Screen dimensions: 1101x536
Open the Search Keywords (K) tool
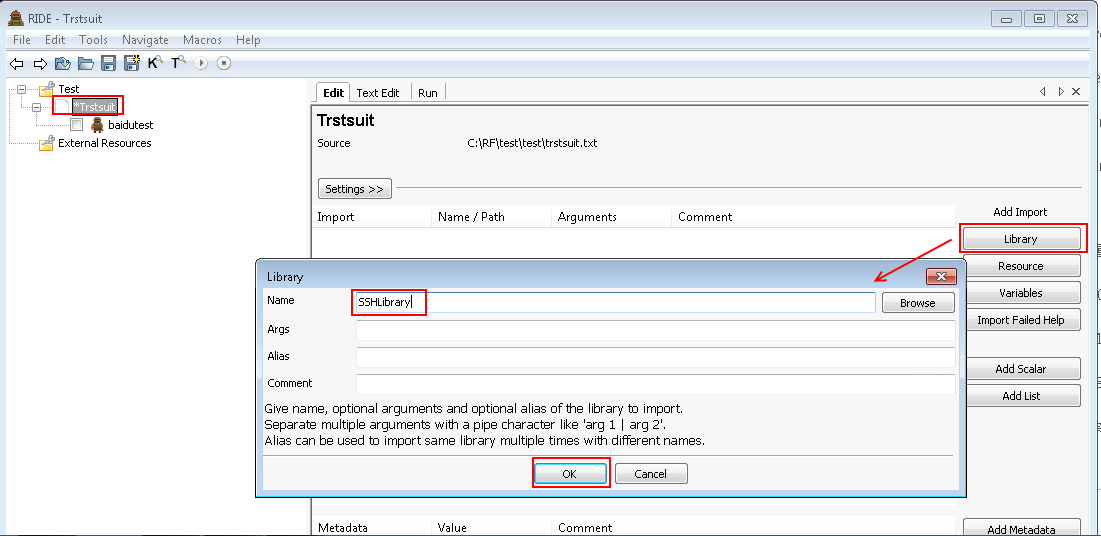click(x=154, y=63)
